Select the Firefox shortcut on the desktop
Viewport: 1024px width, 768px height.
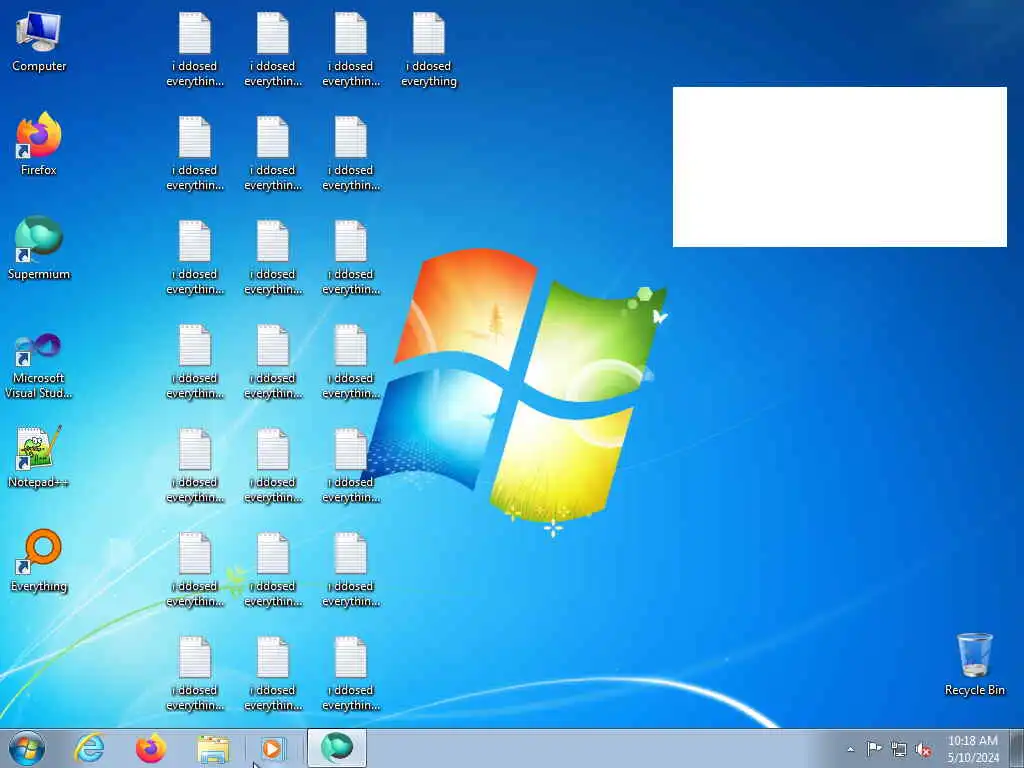[x=39, y=145]
